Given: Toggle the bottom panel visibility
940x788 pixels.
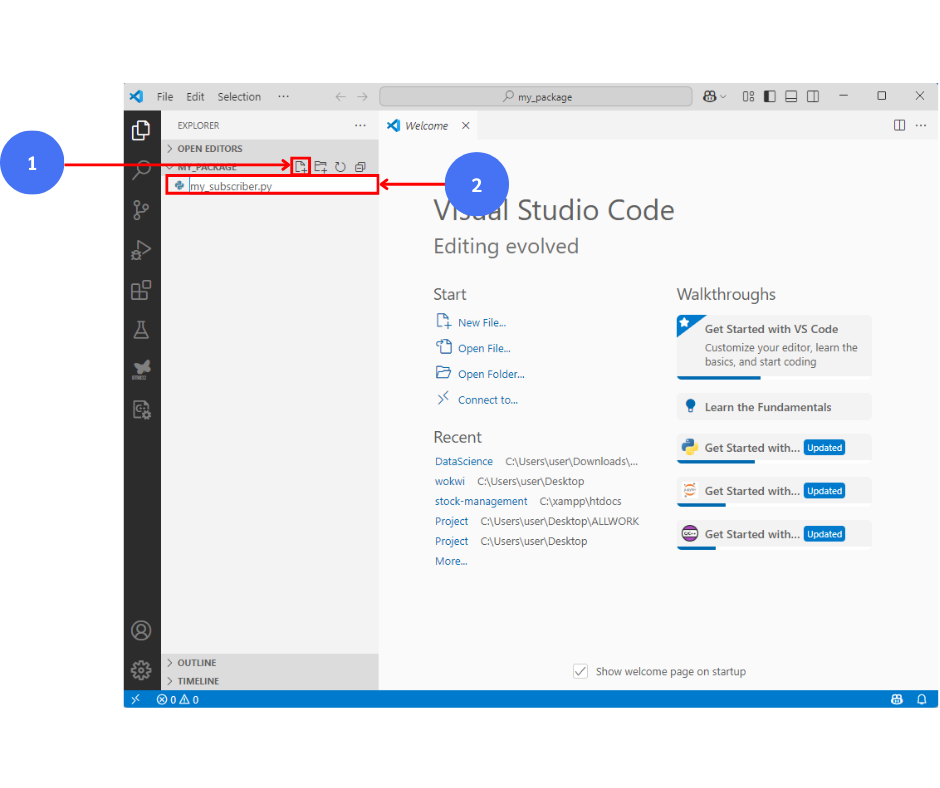Looking at the screenshot, I should pos(791,97).
